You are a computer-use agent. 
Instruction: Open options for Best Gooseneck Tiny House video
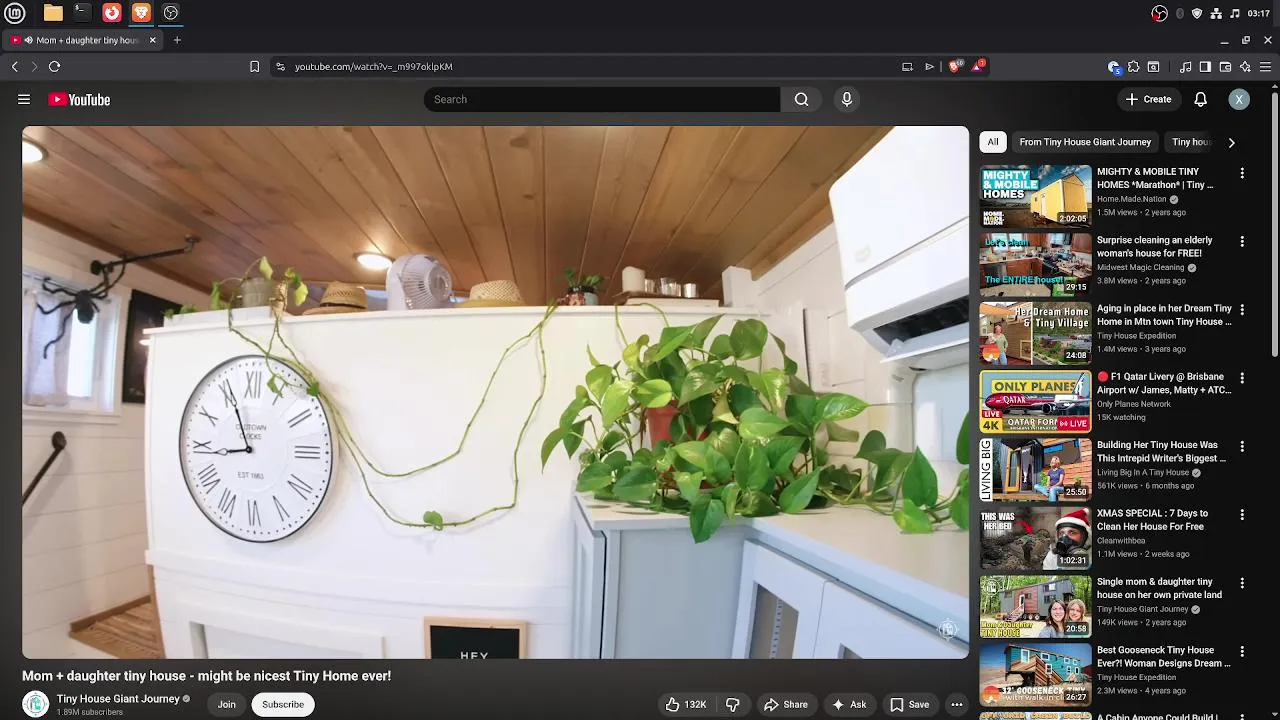click(1242, 651)
